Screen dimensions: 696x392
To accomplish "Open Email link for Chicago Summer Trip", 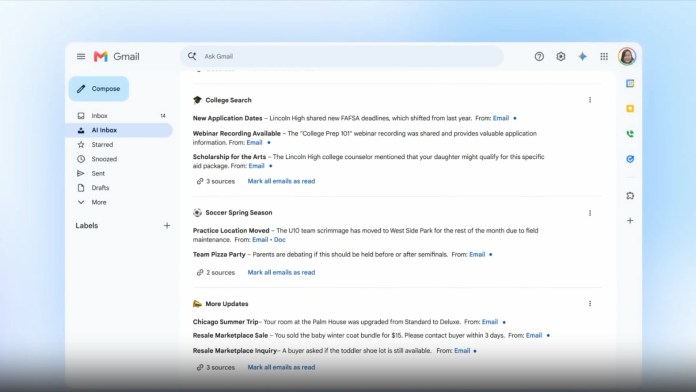I will (x=490, y=322).
